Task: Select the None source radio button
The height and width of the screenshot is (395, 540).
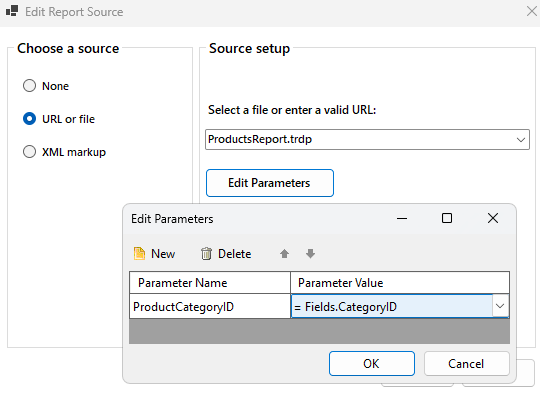Action: point(29,86)
